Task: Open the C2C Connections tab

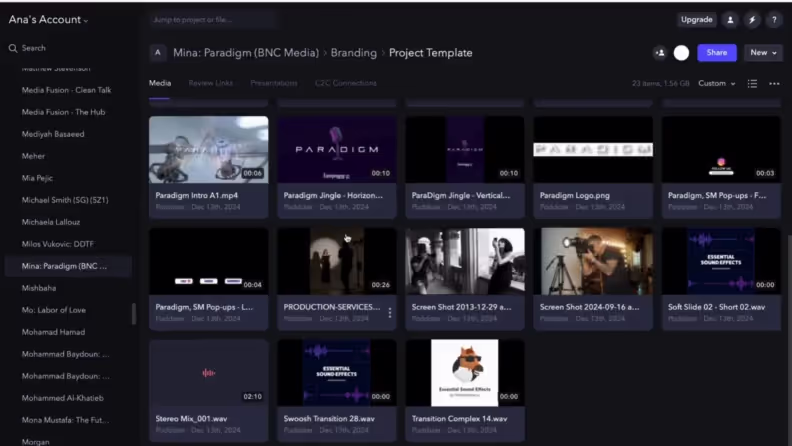Action: point(345,83)
